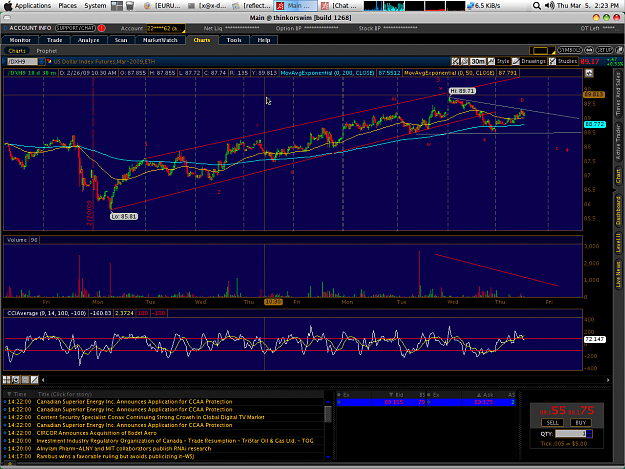Open the symbol dropdown arrow next to /DXH9
This screenshot has height=469, width=625.
coord(41,61)
